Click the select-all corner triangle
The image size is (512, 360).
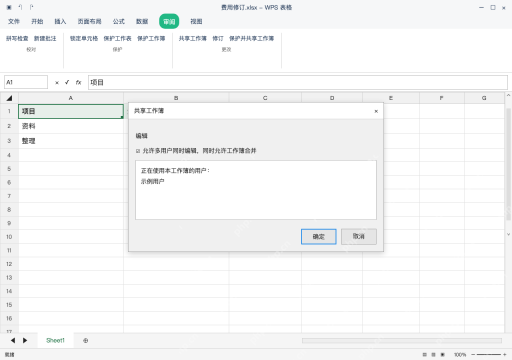click(x=9, y=98)
